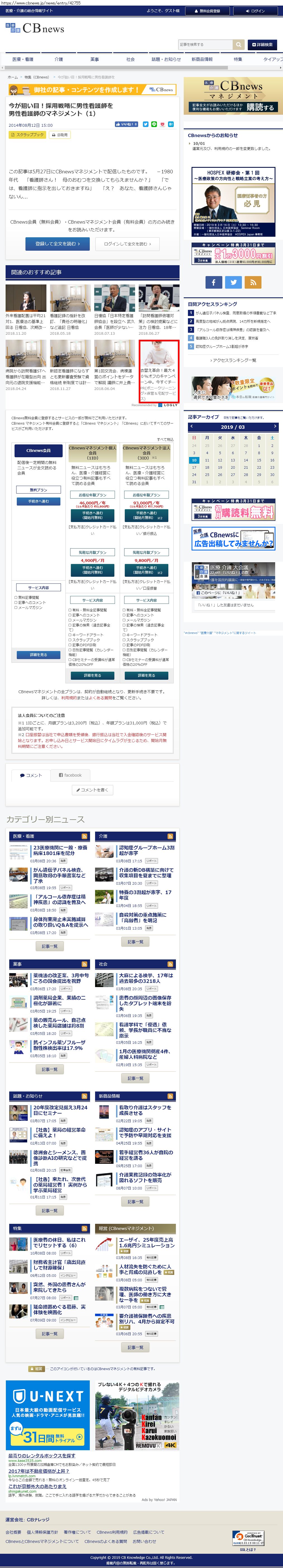Image resolution: width=283 pixels, height=1568 pixels.
Task: Click the CBnews logo in header
Action: pyautogui.click(x=35, y=28)
